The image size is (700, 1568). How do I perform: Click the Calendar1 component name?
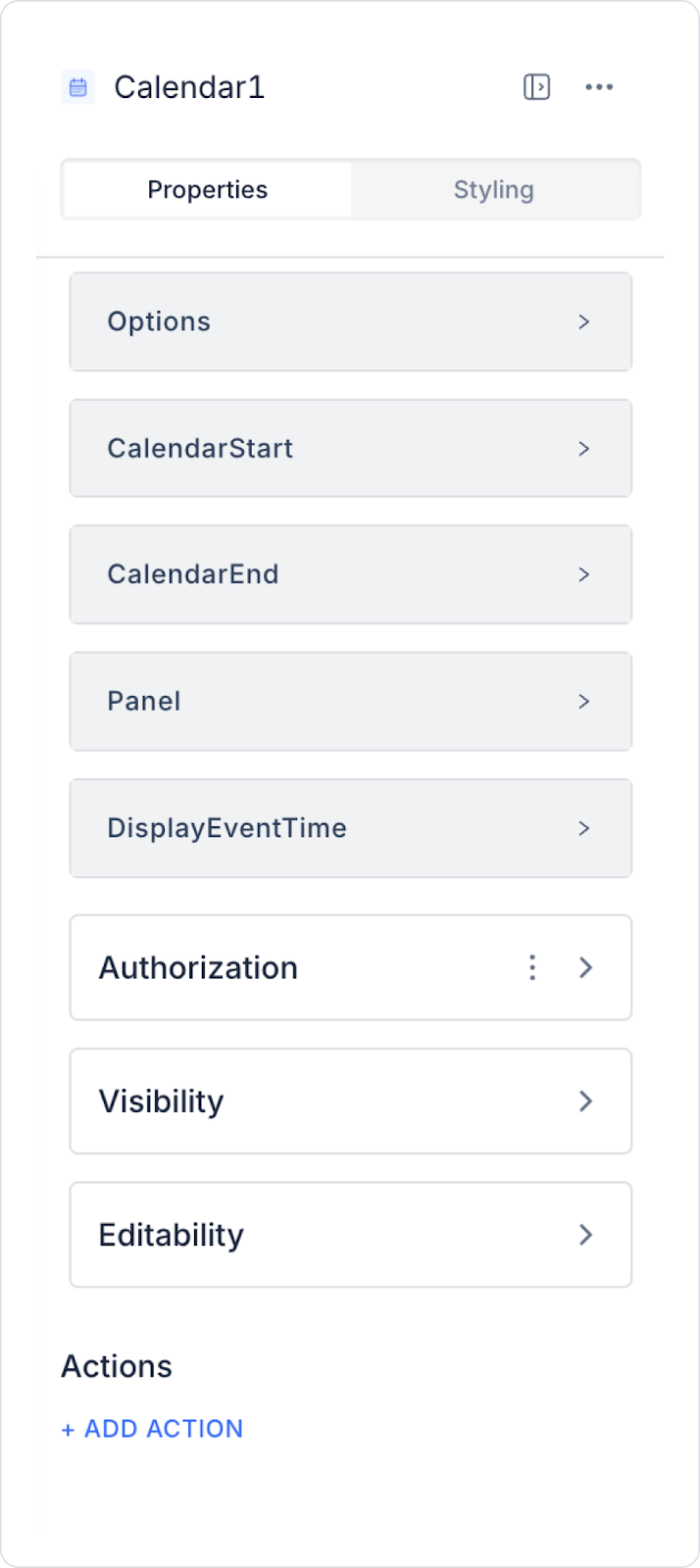click(x=189, y=87)
